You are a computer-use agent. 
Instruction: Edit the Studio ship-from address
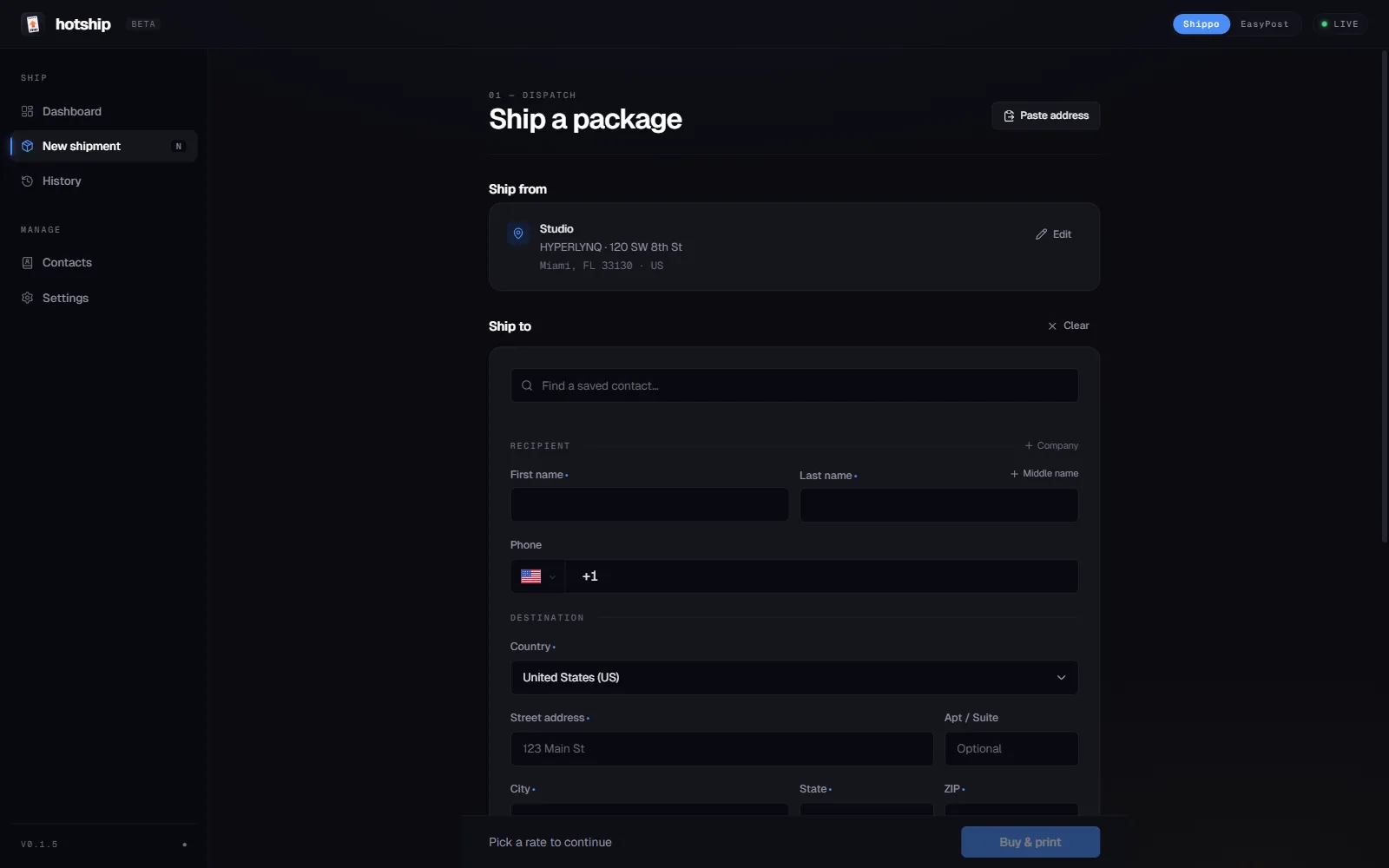(x=1053, y=234)
